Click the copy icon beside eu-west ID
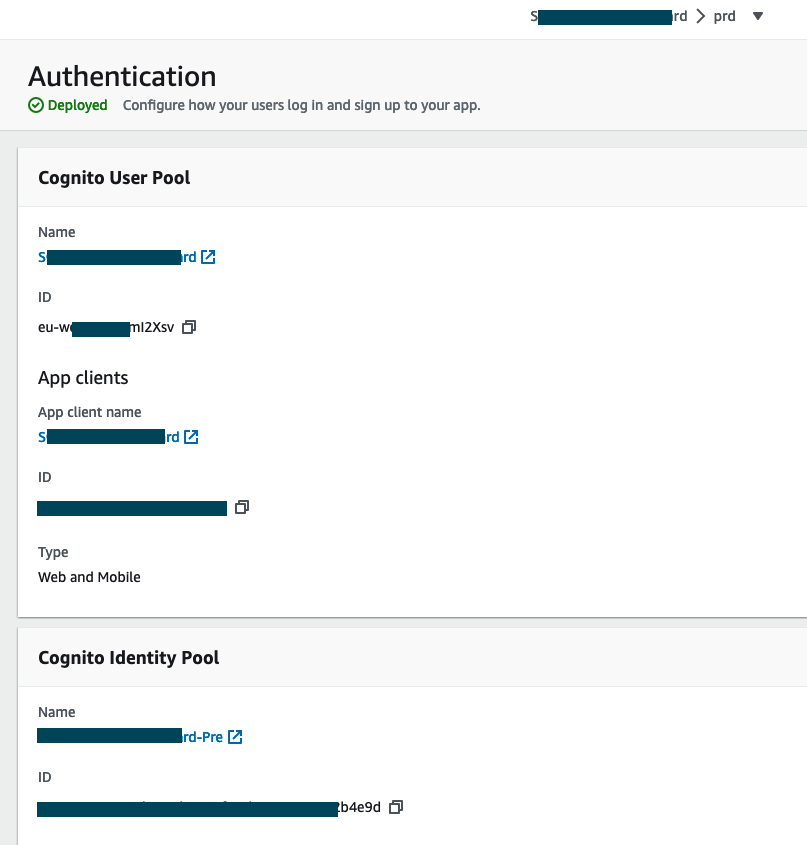 (189, 327)
